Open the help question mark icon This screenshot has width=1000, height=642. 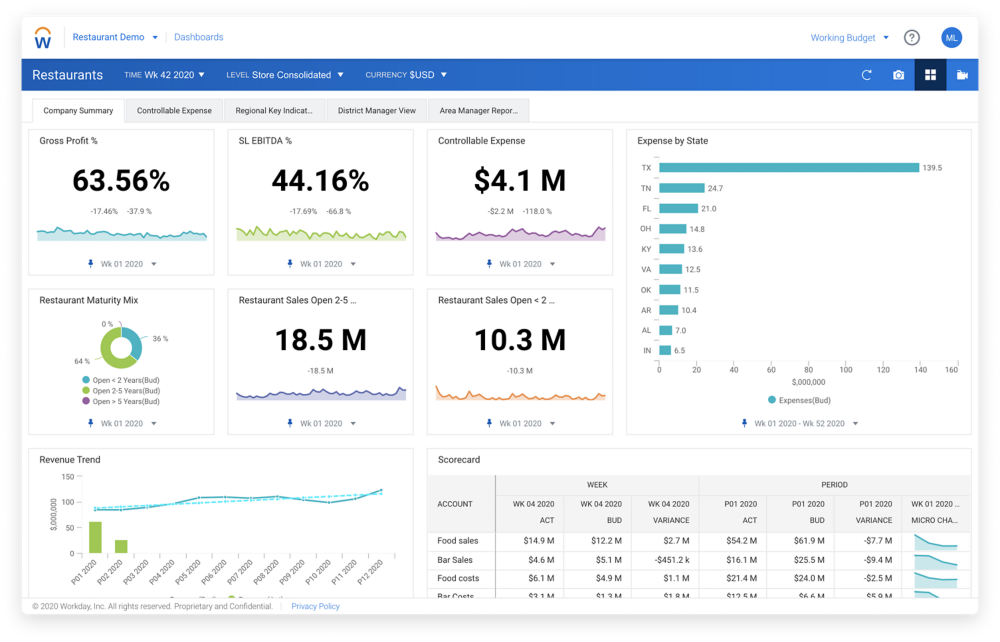click(x=912, y=38)
